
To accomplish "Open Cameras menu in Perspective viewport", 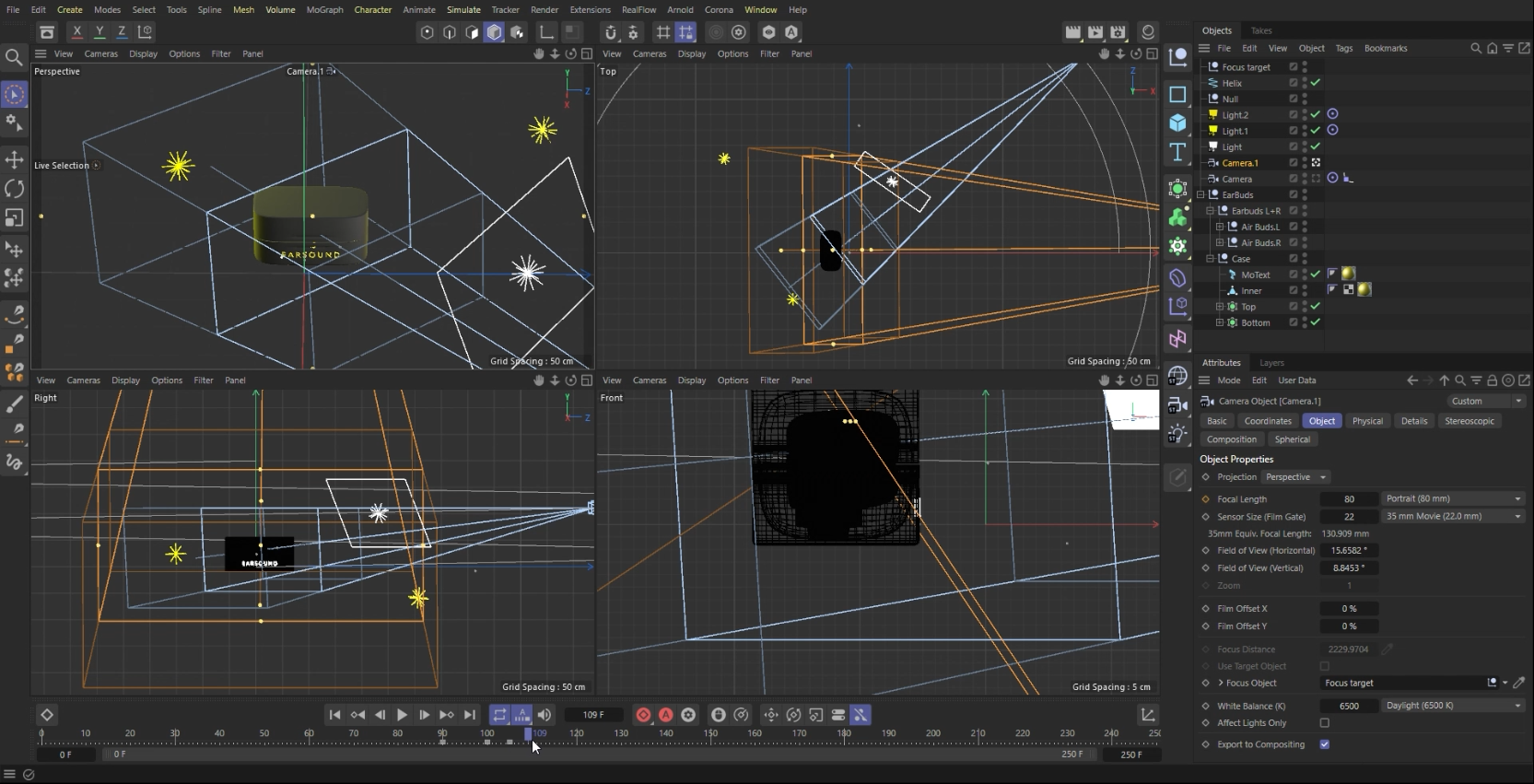I will point(100,53).
